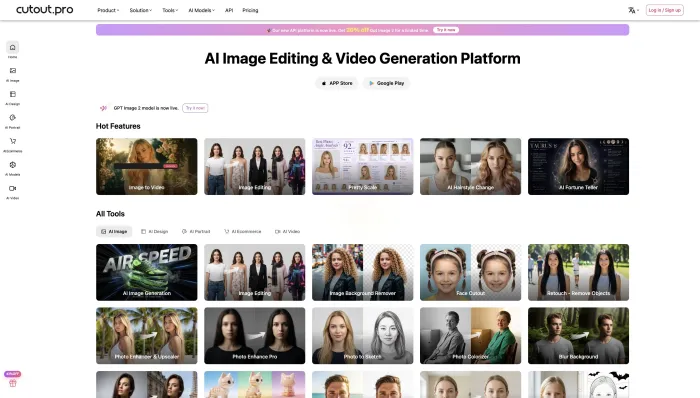Click the language translate icon in header
This screenshot has height=398, width=700.
coord(632,10)
